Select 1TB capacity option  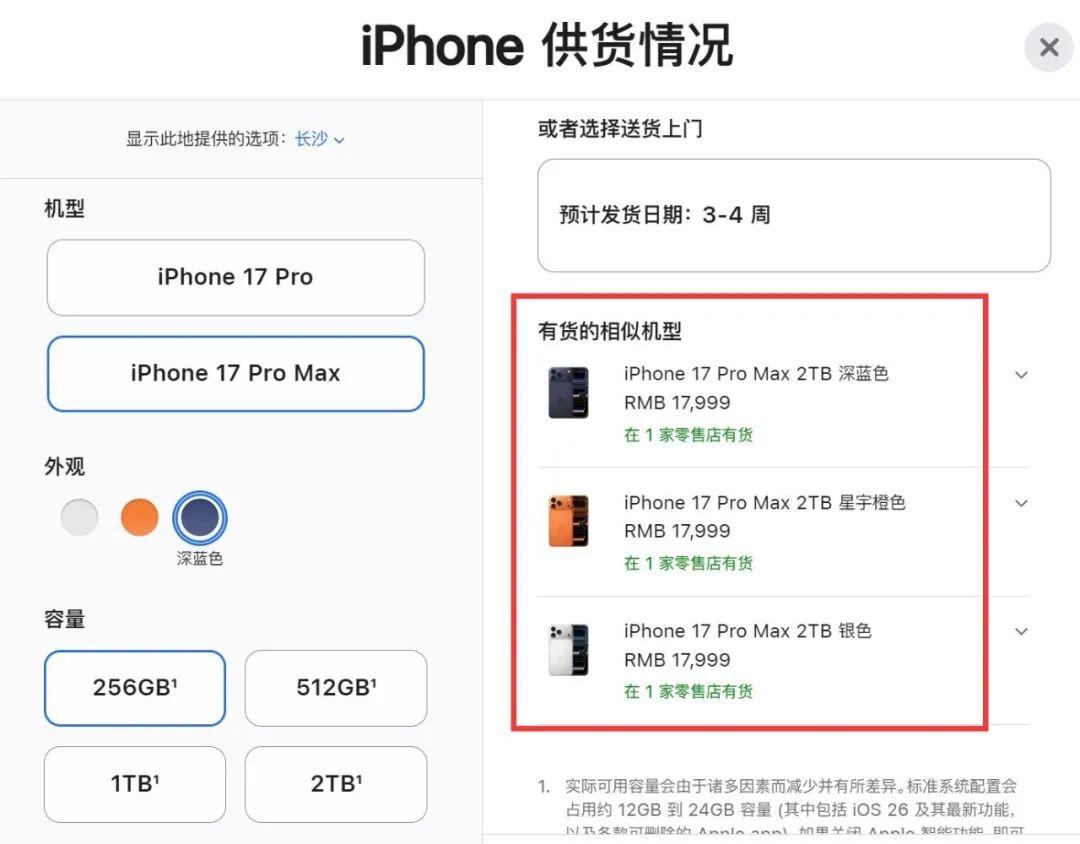point(135,784)
